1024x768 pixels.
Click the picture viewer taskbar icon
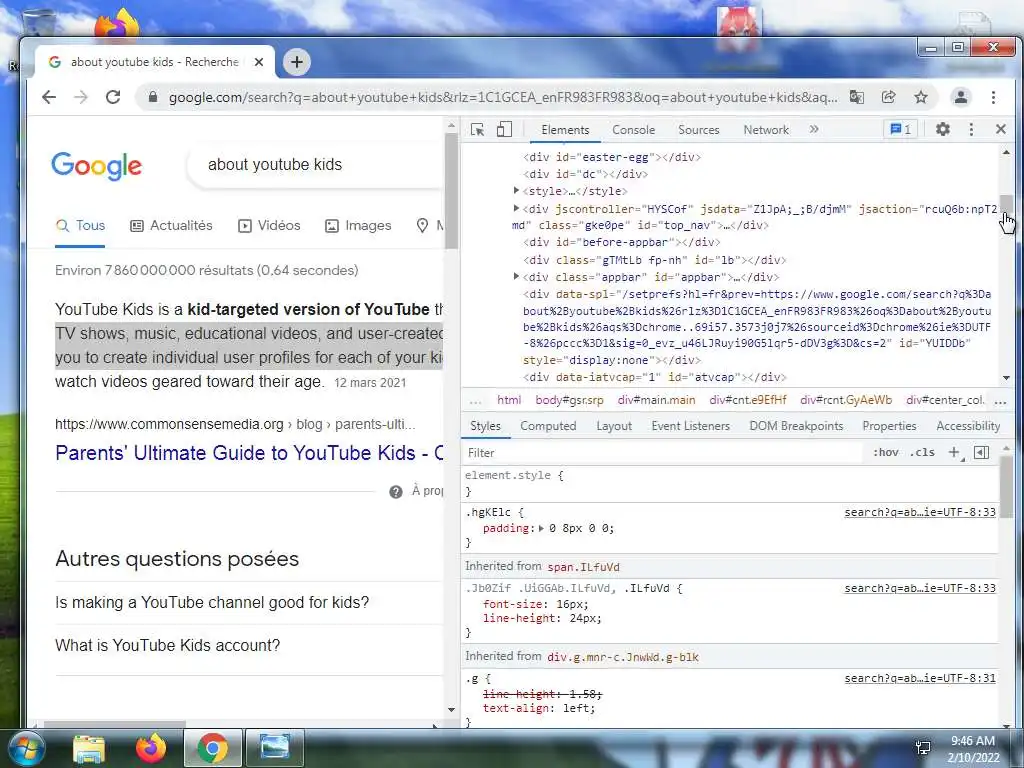click(274, 748)
